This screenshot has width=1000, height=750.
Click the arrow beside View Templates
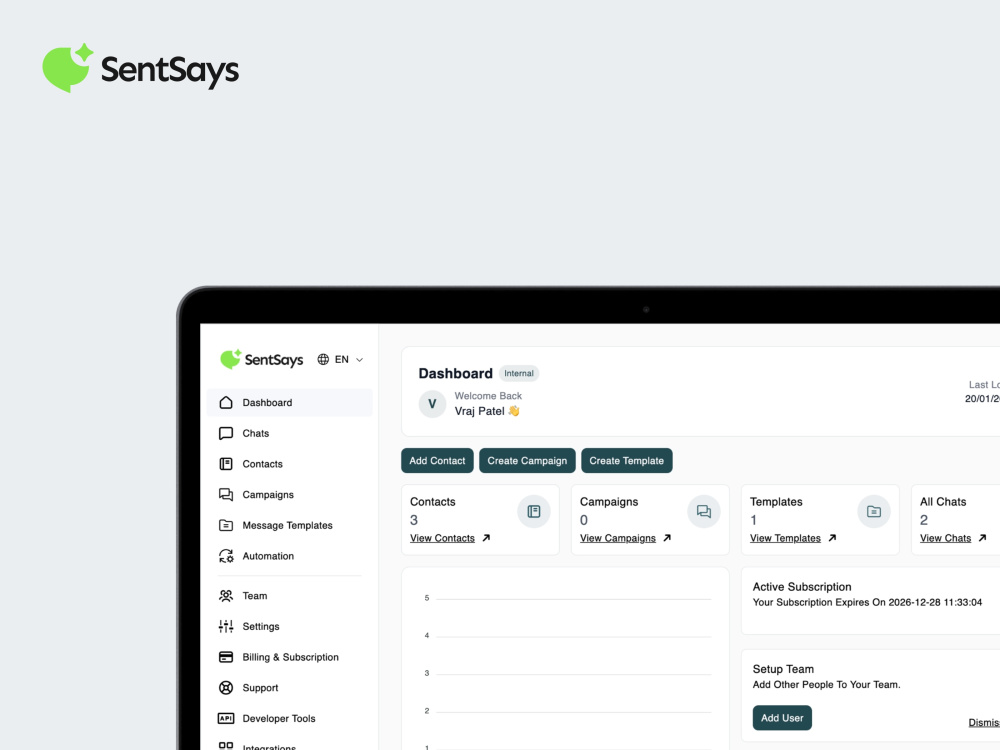[x=832, y=538]
